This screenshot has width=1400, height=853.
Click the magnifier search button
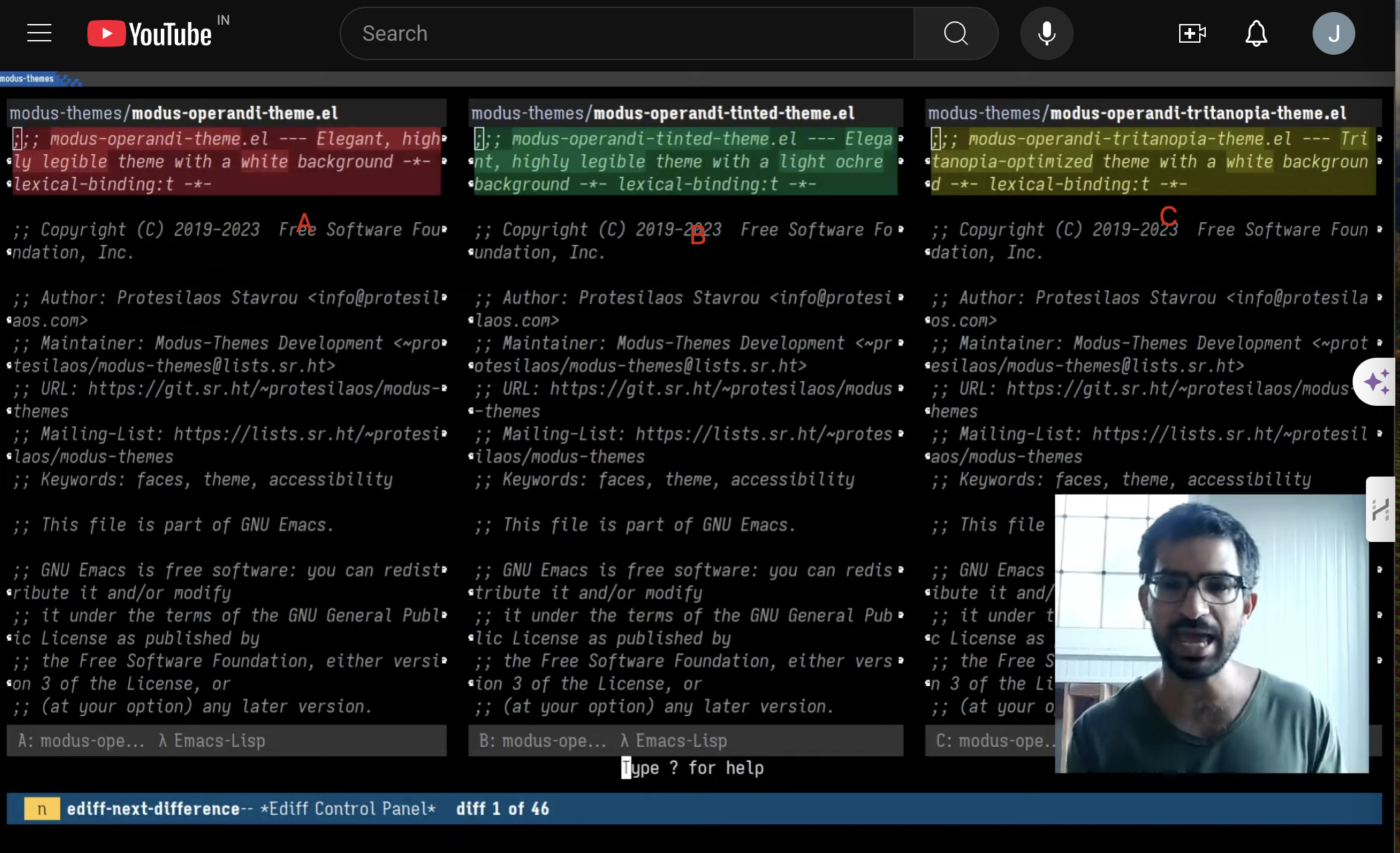[x=956, y=33]
